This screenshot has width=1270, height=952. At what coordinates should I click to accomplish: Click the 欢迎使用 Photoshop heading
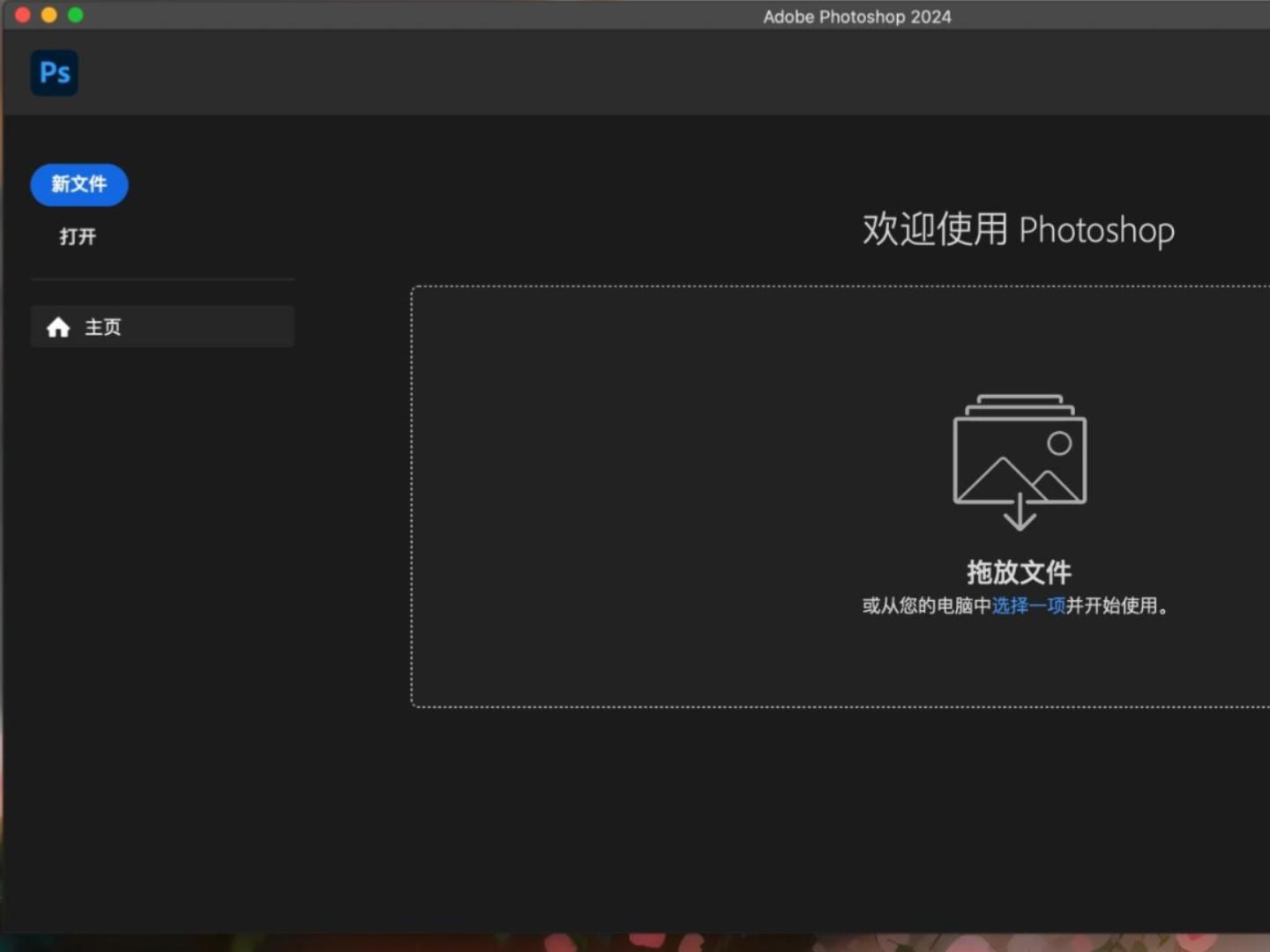point(1018,230)
